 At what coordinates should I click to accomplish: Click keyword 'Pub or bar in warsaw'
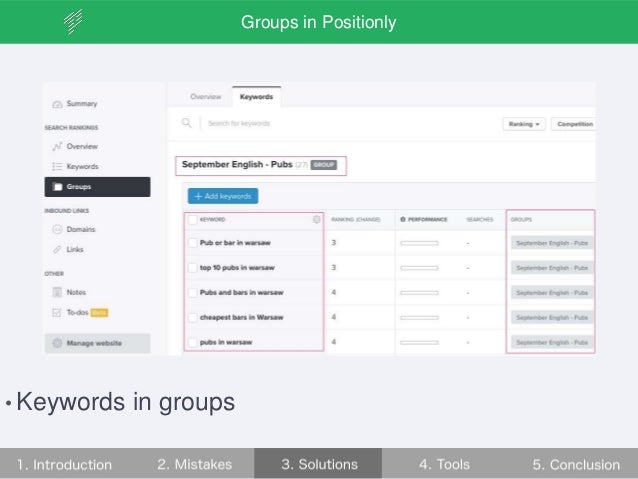(x=235, y=243)
